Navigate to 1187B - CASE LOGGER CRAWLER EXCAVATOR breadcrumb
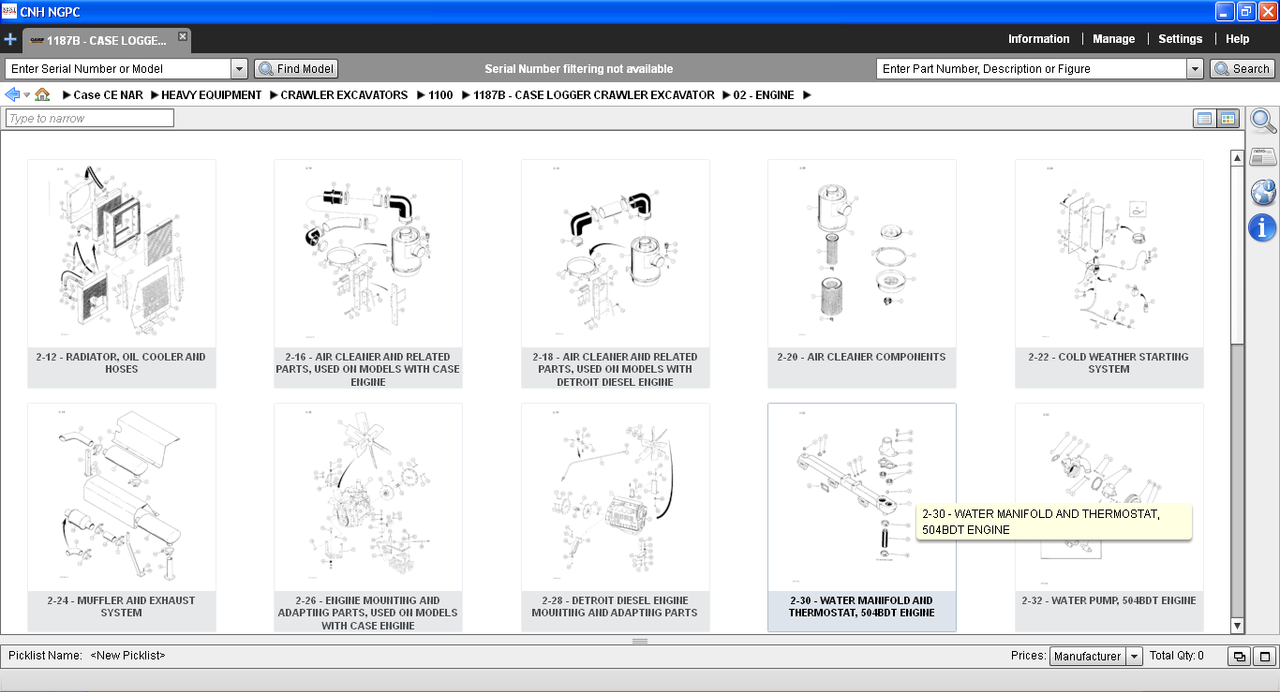This screenshot has height=692, width=1280. tap(594, 95)
